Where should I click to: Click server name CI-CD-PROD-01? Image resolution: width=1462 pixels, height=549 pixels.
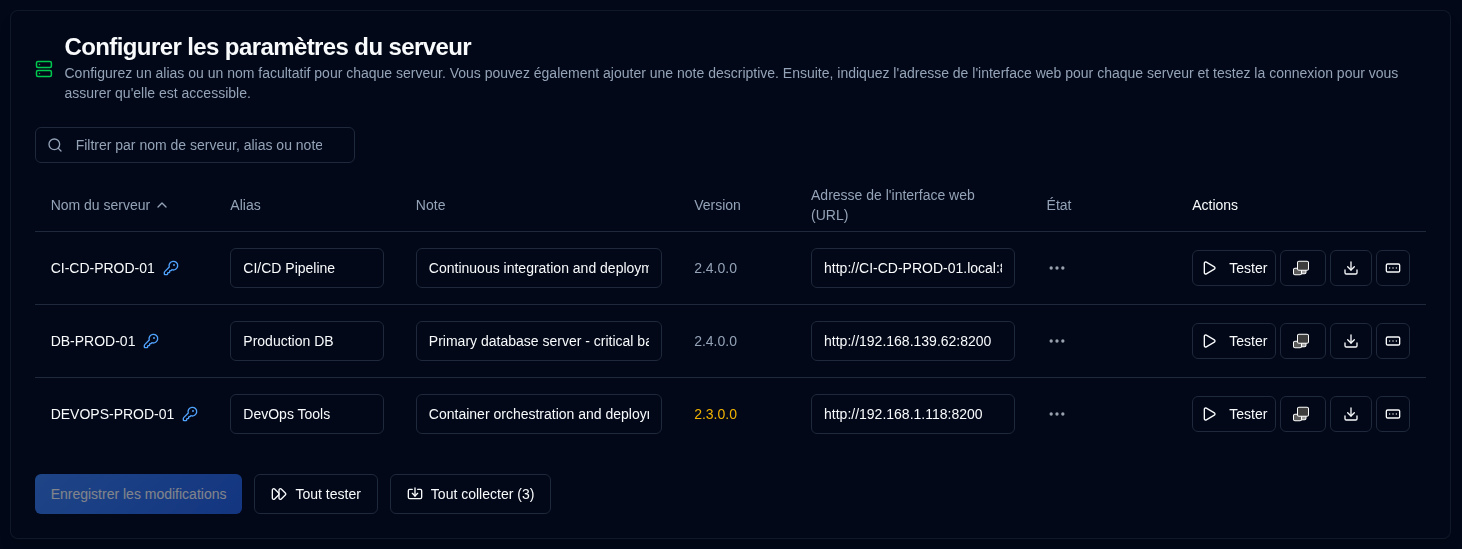(x=103, y=268)
